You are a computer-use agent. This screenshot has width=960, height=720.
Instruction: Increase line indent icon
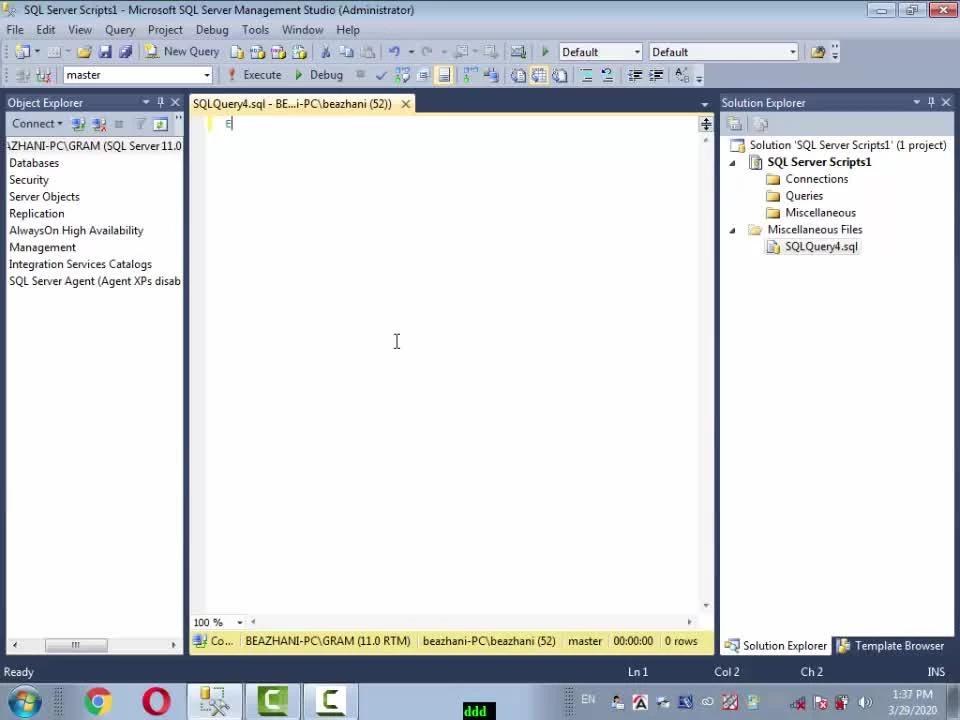click(x=656, y=75)
